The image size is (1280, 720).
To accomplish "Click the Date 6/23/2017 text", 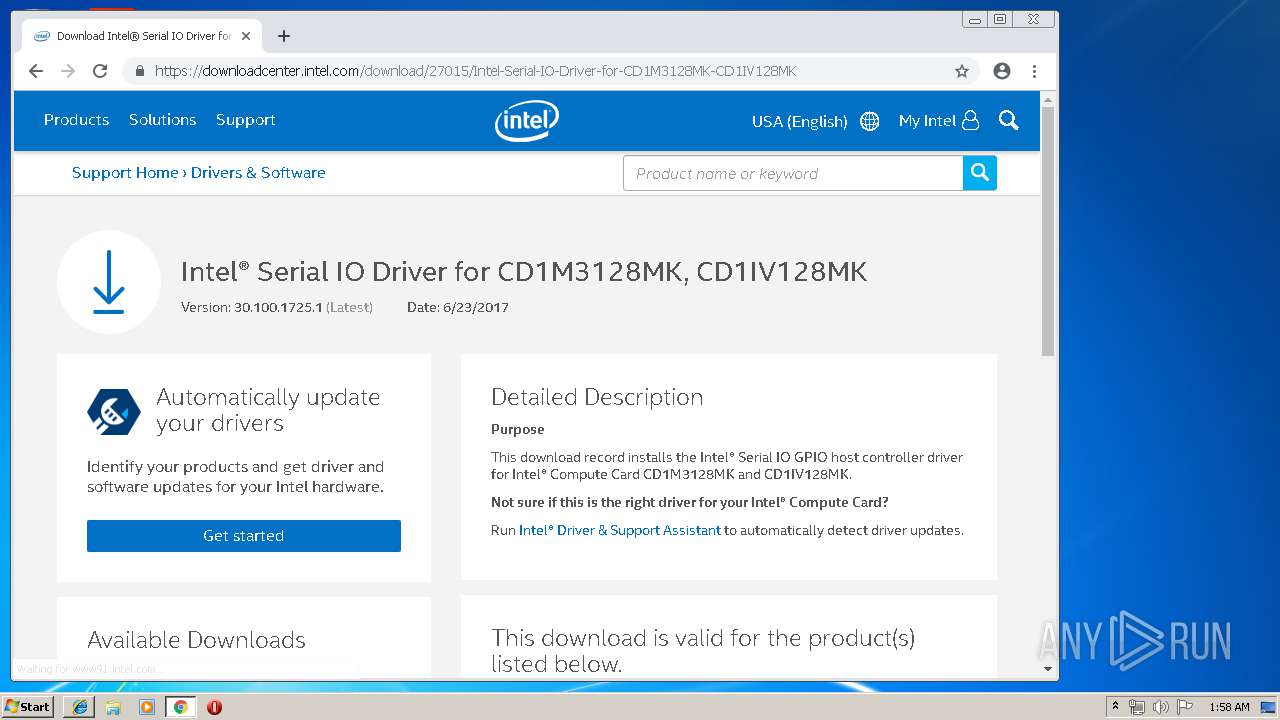I will (458, 307).
